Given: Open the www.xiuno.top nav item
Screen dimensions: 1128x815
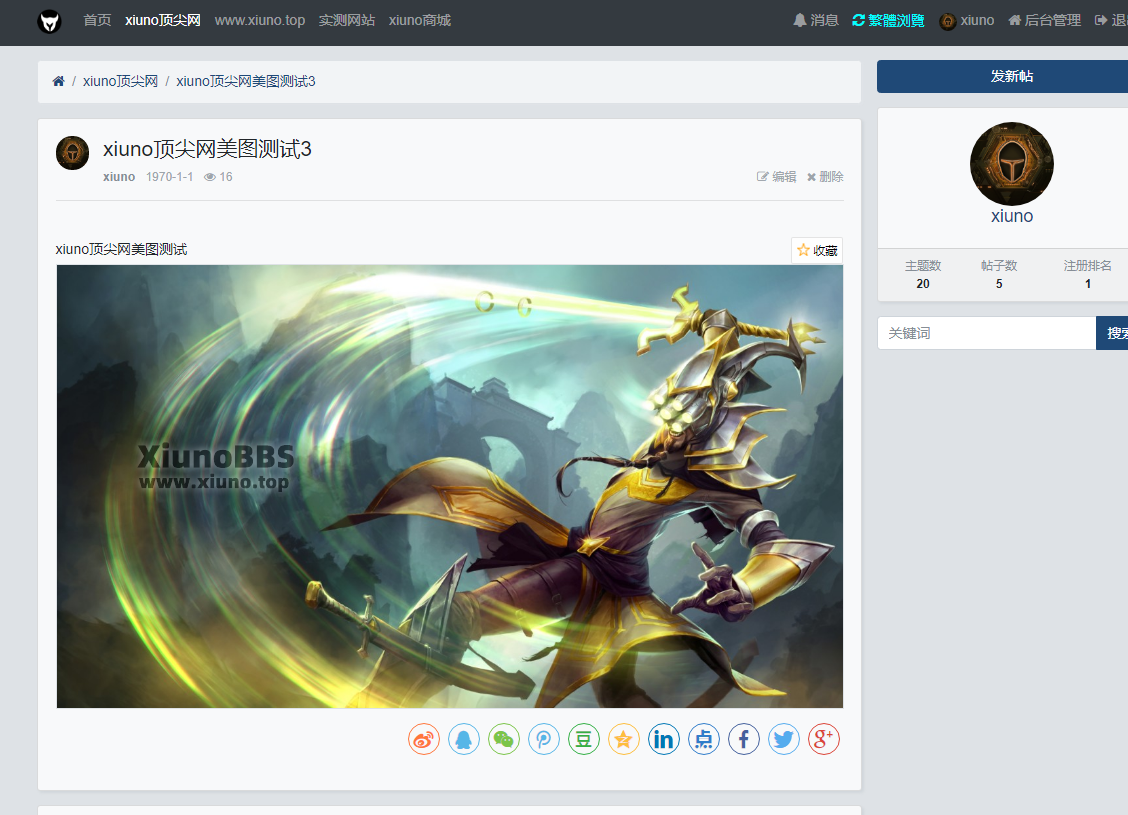Looking at the screenshot, I should click(x=260, y=20).
